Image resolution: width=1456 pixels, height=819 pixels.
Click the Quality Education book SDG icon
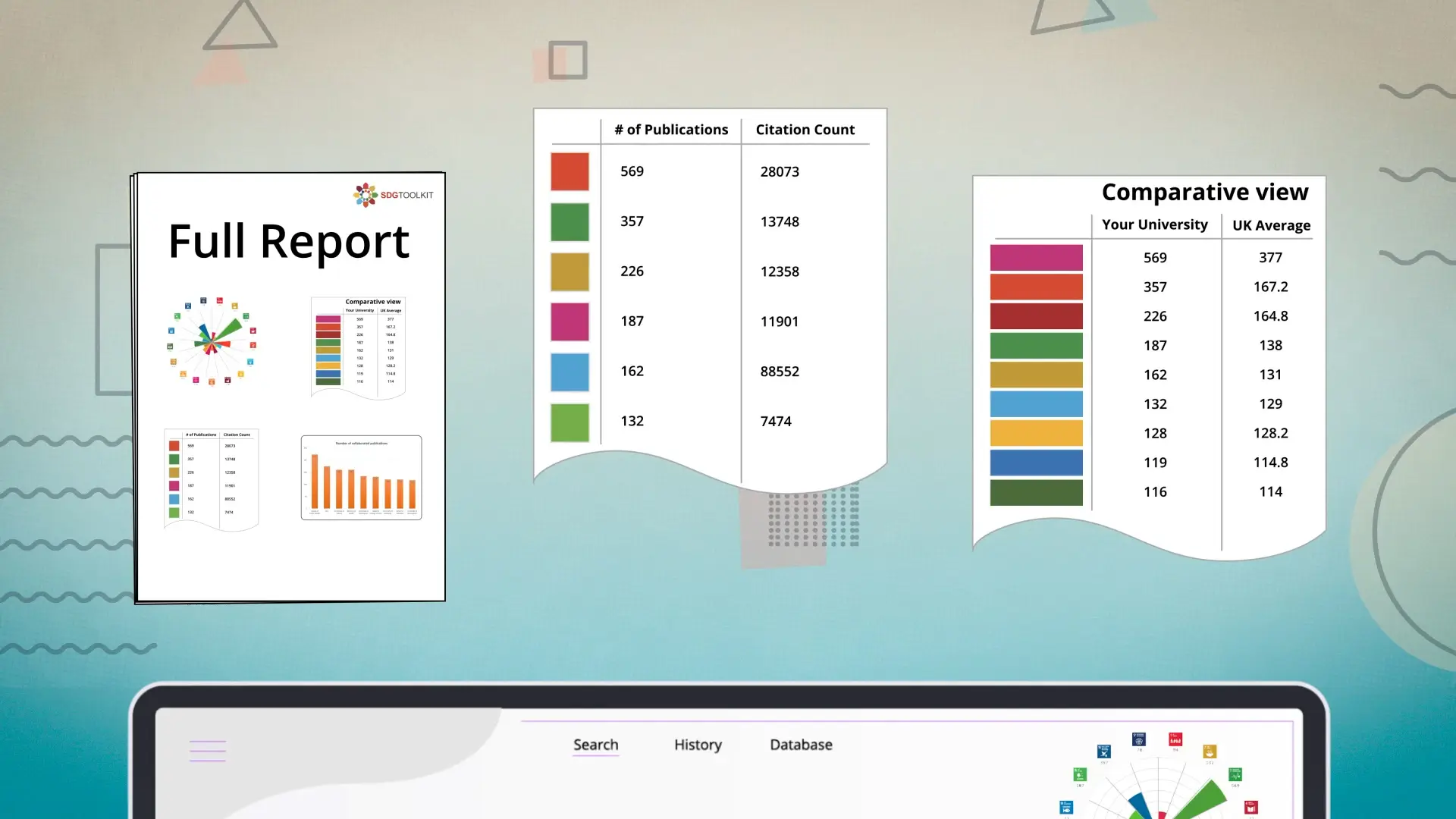pos(1251,807)
